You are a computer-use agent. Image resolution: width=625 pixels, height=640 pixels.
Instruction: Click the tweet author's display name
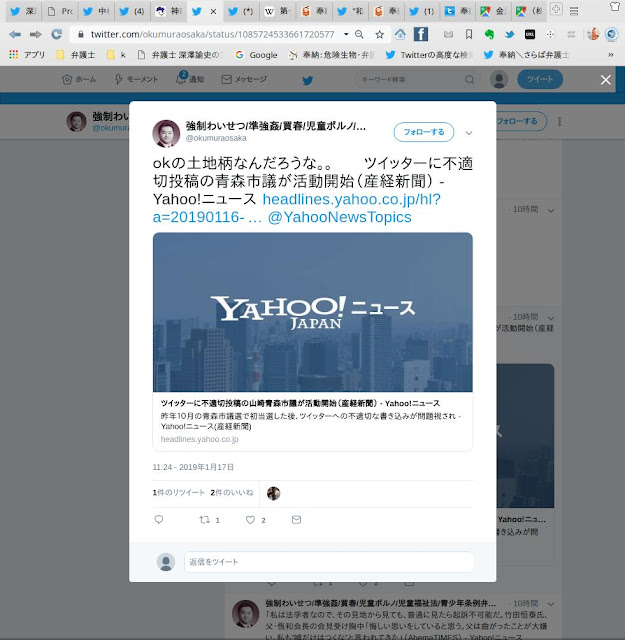tap(276, 126)
